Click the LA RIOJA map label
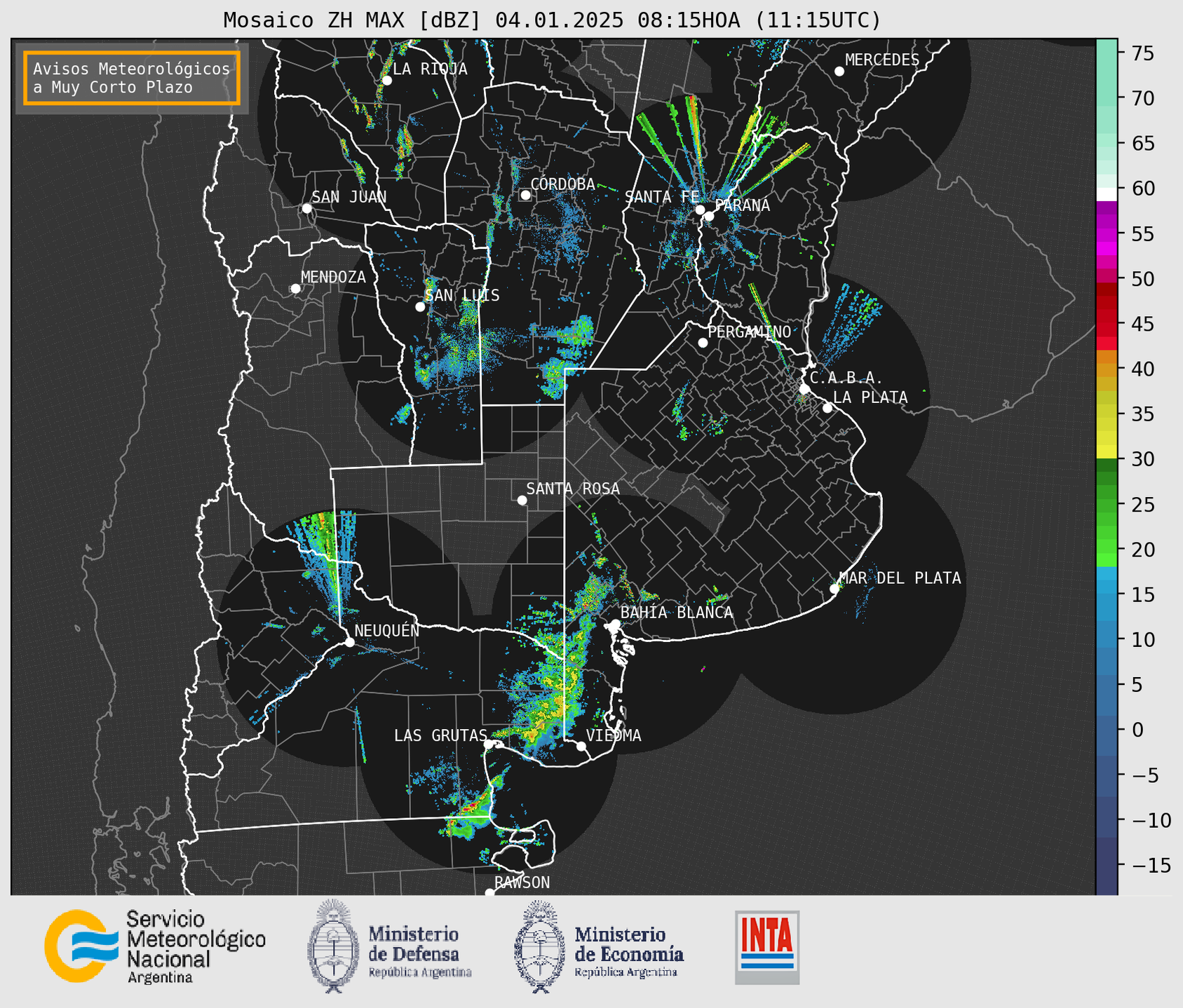The height and width of the screenshot is (1008, 1183). point(430,69)
